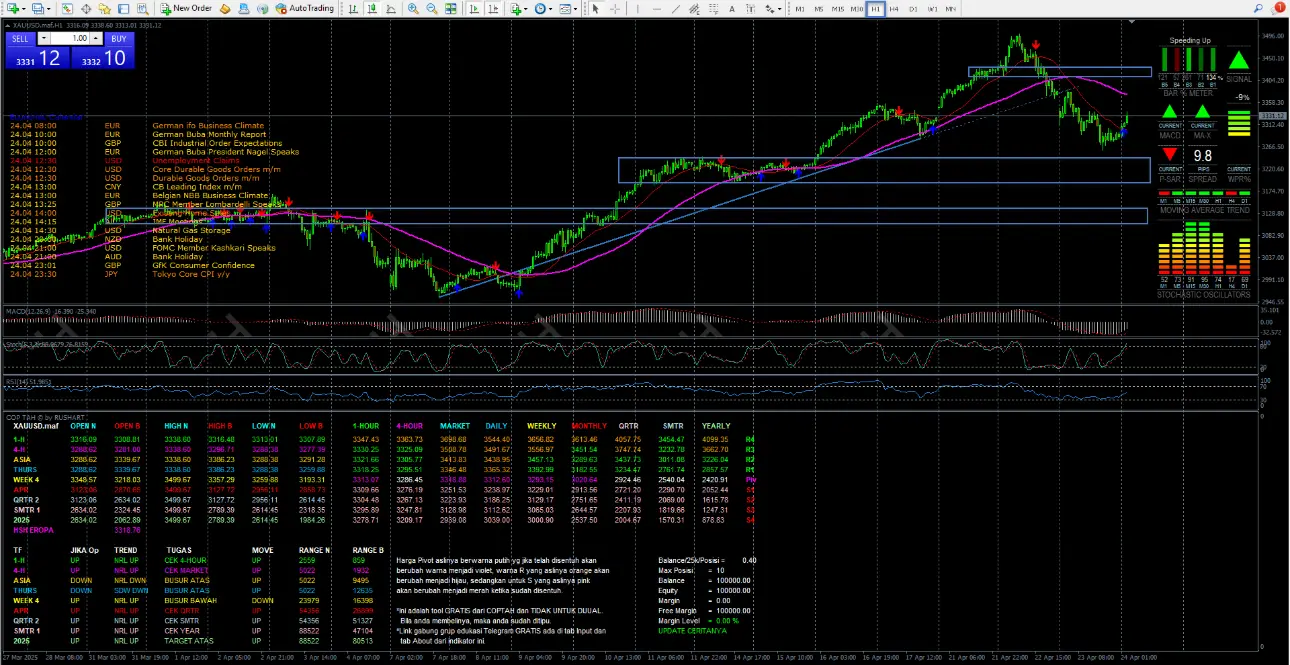Expand the arrows objects dropdown arrow

click(x=779, y=8)
